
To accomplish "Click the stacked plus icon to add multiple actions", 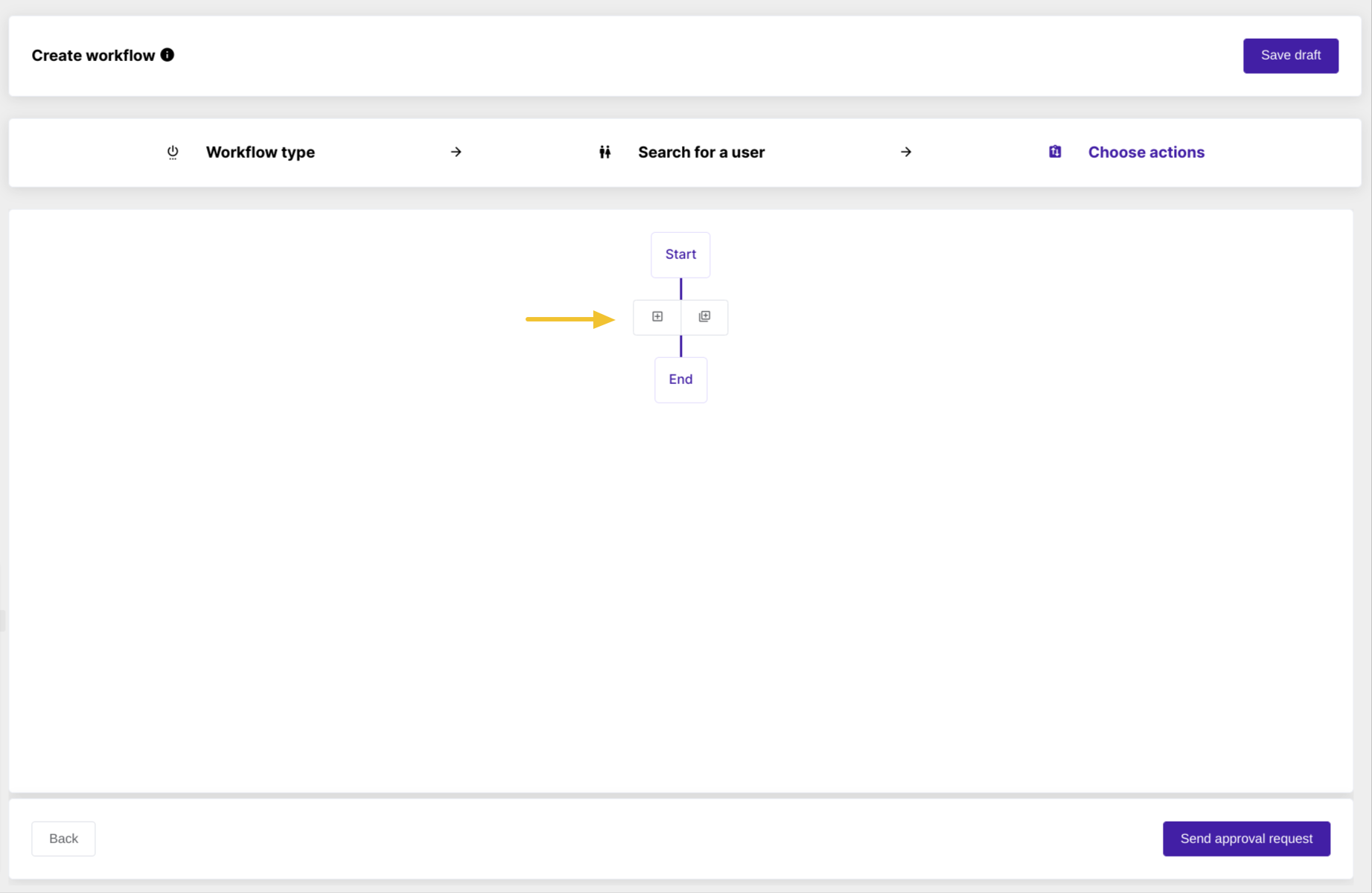I will (704, 317).
